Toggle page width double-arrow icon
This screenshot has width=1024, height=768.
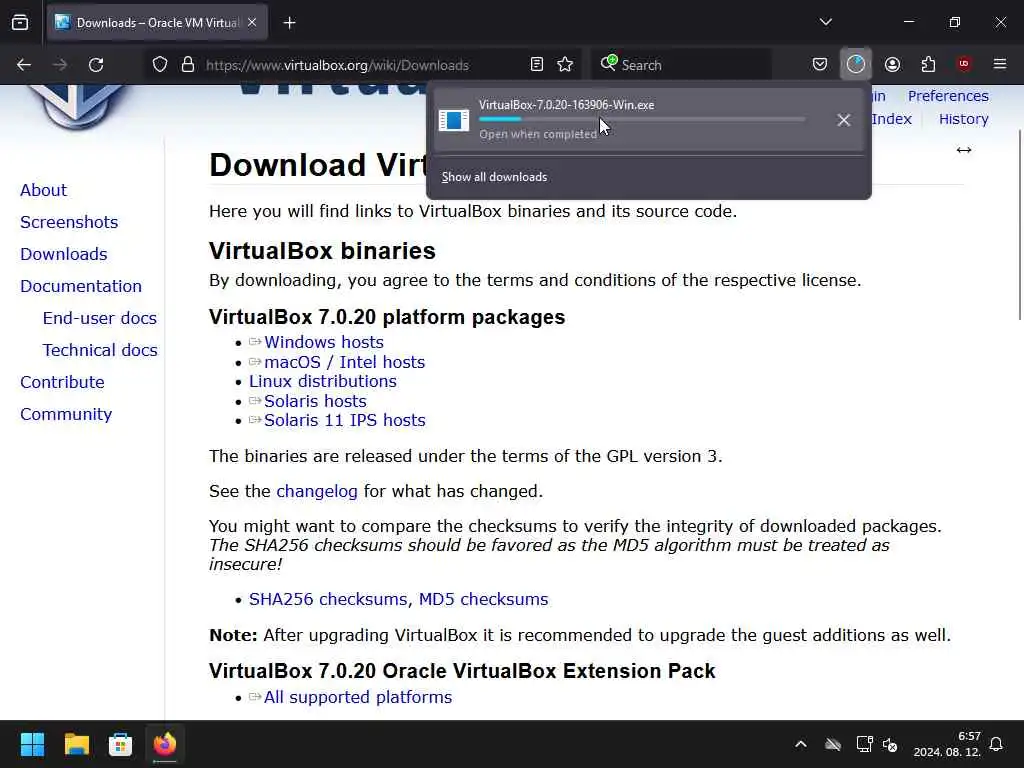coord(964,150)
